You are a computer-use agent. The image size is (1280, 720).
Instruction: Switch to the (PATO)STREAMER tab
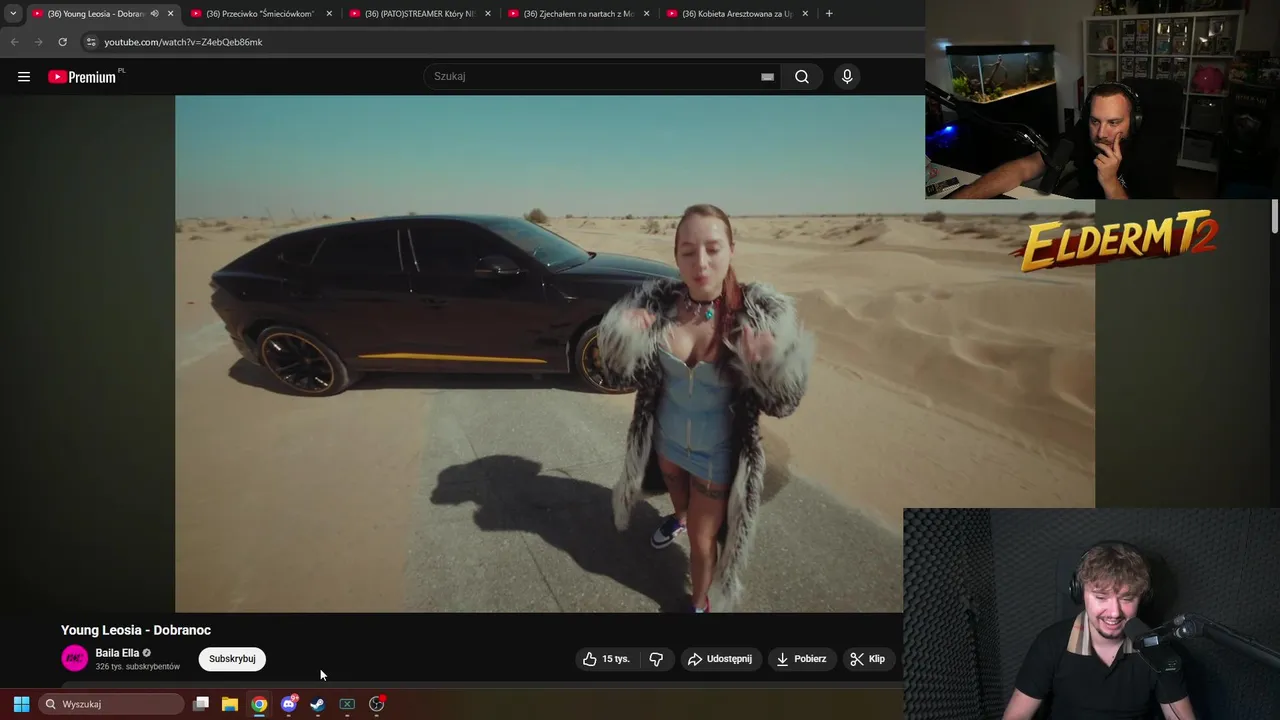(419, 14)
